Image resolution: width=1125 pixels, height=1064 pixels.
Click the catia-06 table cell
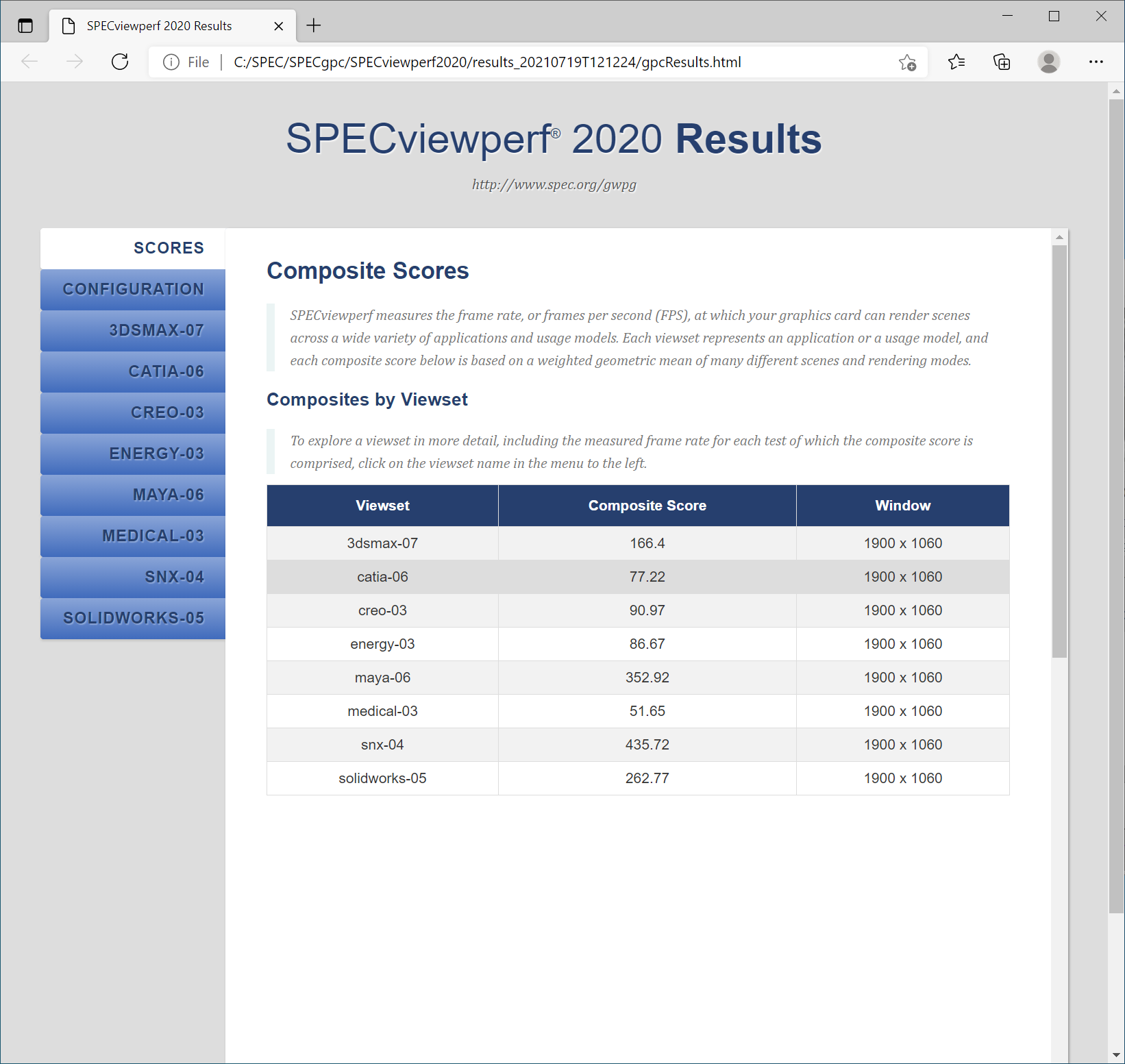[382, 577]
